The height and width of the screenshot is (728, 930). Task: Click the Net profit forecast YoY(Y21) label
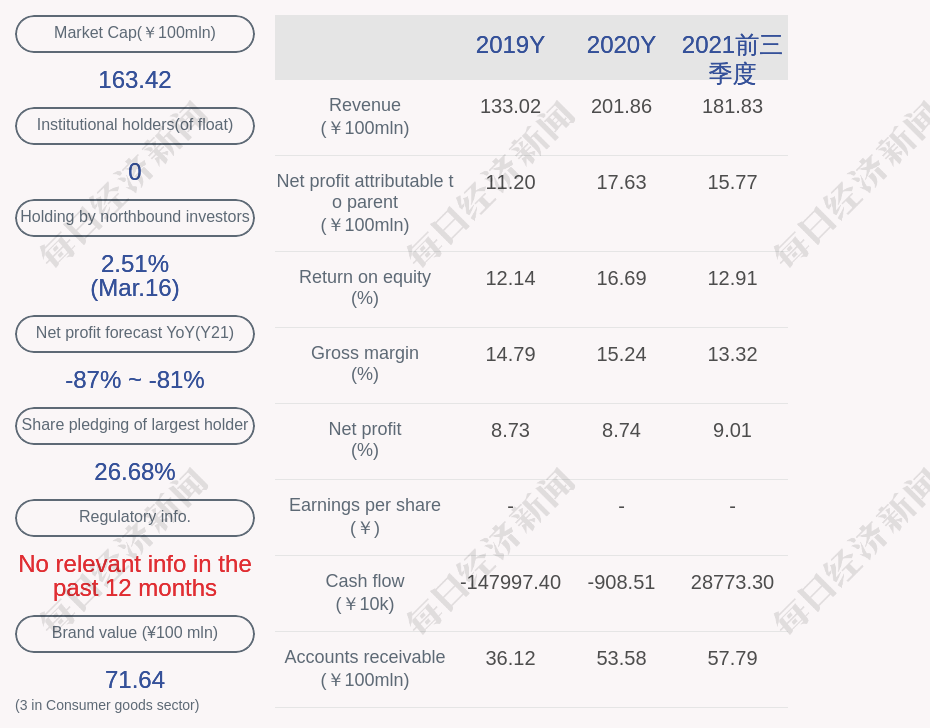(x=135, y=333)
